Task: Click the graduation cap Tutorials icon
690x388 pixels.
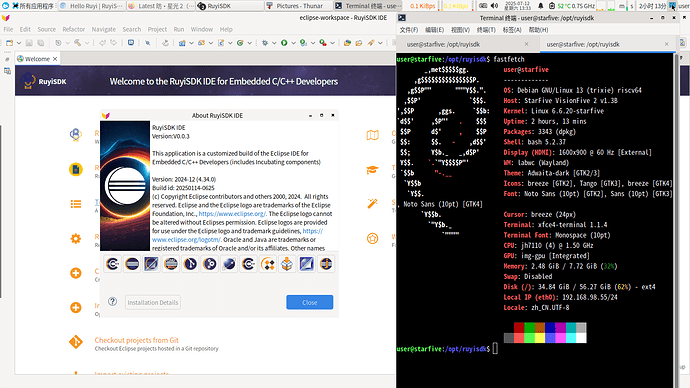Action: (372, 170)
